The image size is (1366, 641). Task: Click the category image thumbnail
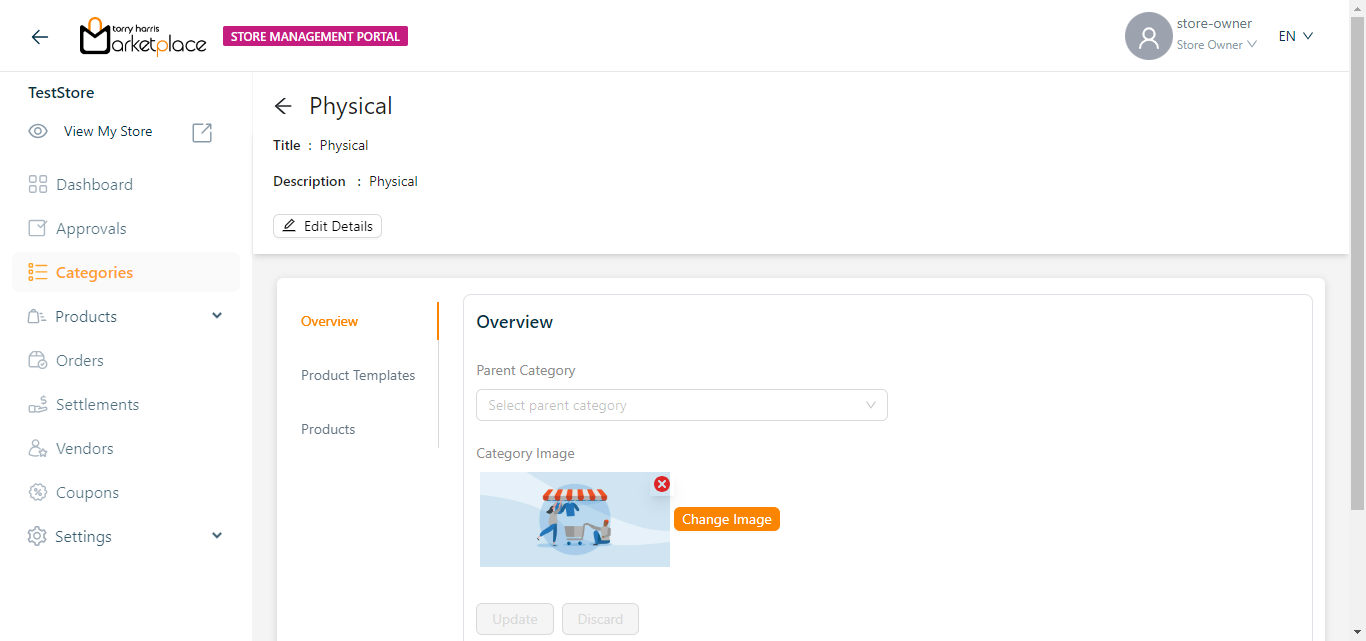click(574, 520)
